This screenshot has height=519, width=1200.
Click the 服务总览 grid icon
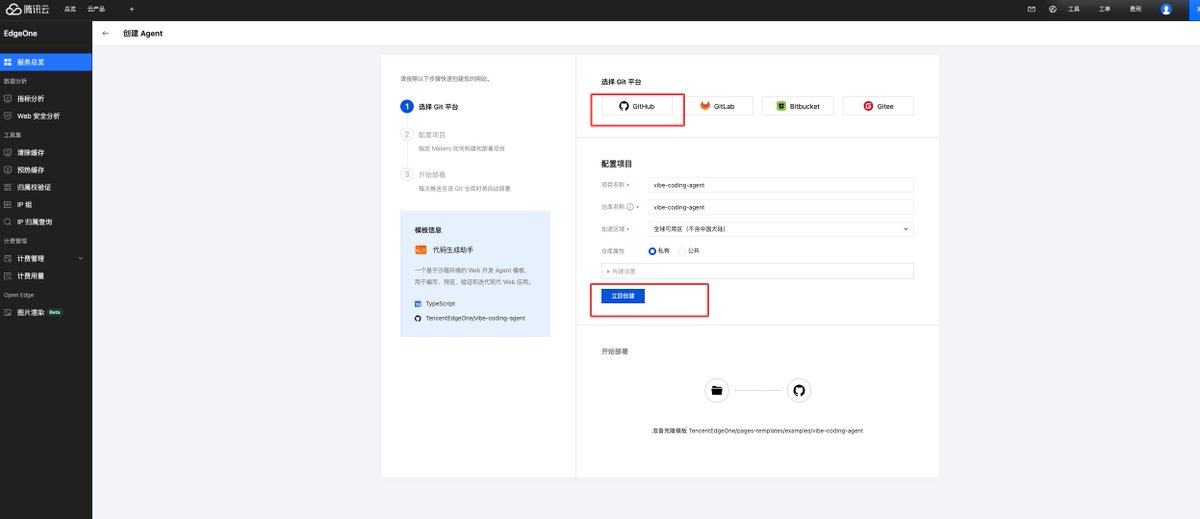[8, 62]
